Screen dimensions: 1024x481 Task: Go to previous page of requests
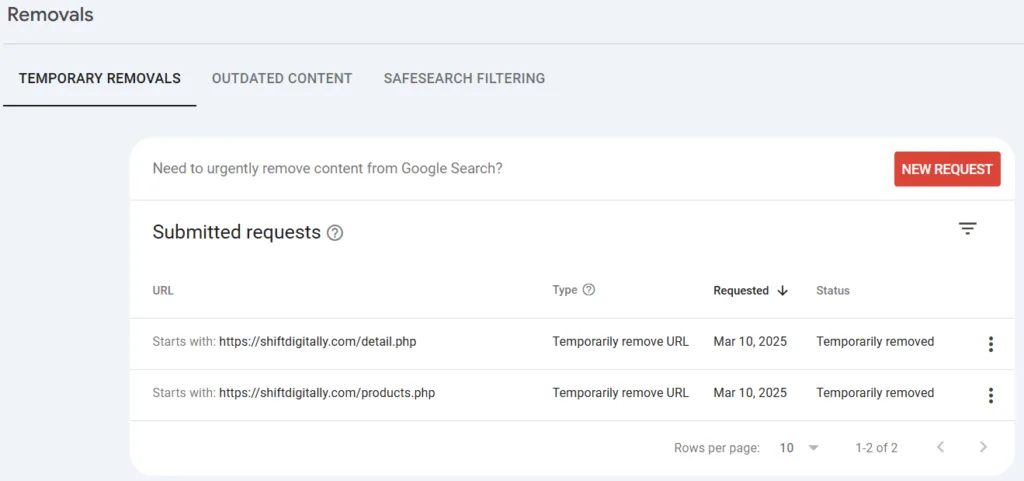click(940, 448)
